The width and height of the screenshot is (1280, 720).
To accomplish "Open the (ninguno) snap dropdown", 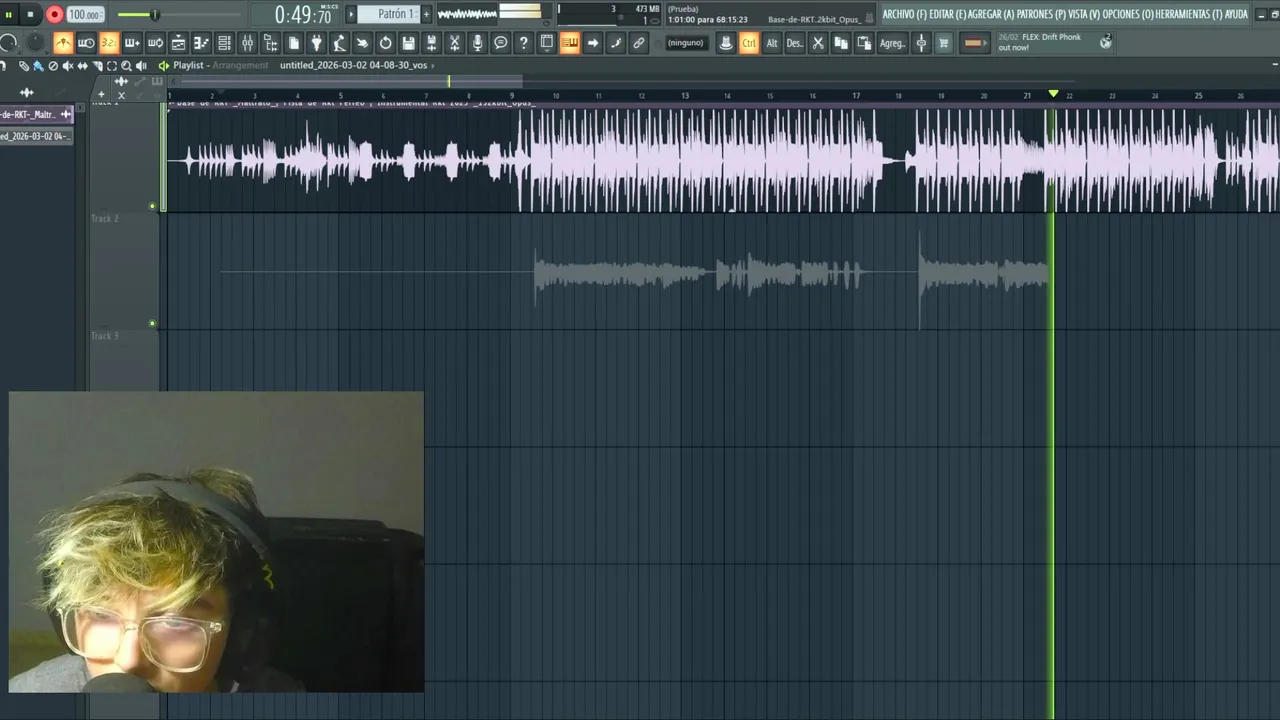I will tap(685, 43).
